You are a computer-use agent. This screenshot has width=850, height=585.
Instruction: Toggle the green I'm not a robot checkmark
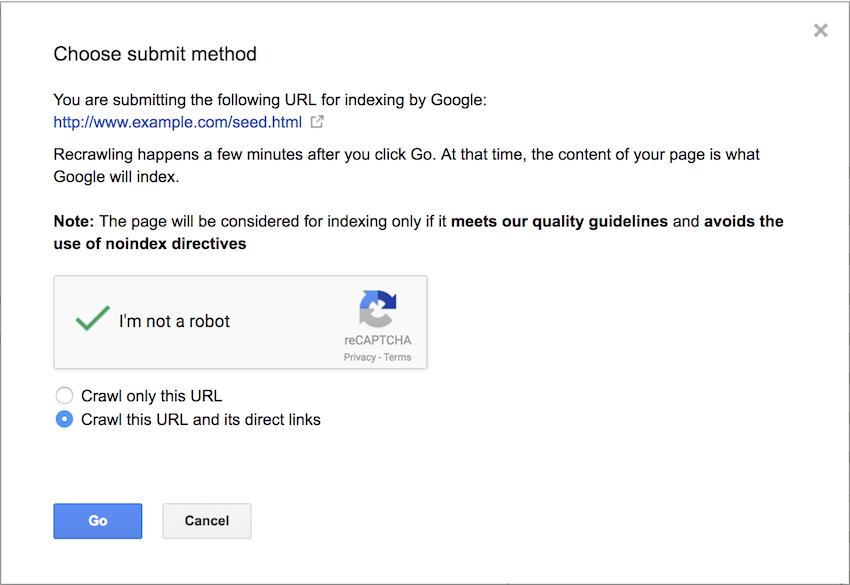pyautogui.click(x=93, y=320)
